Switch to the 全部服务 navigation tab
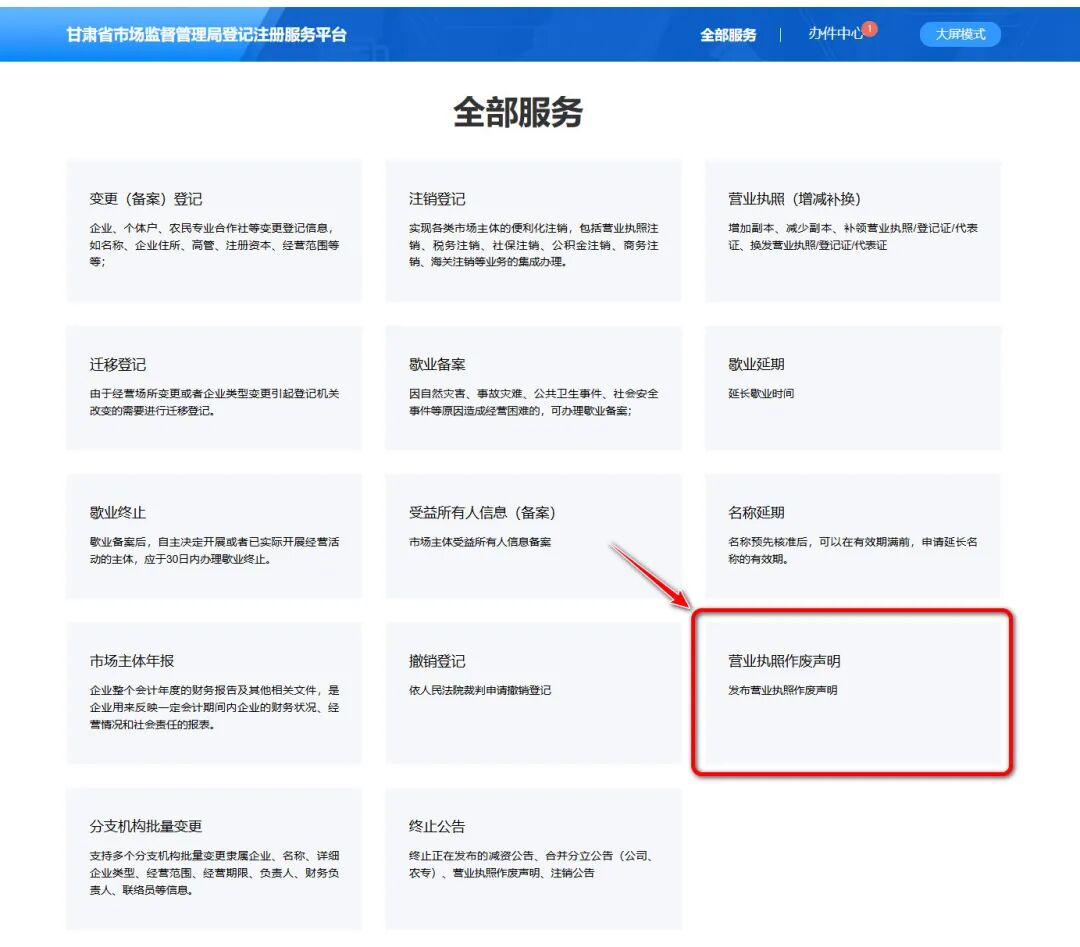The height and width of the screenshot is (947, 1080). [x=728, y=33]
